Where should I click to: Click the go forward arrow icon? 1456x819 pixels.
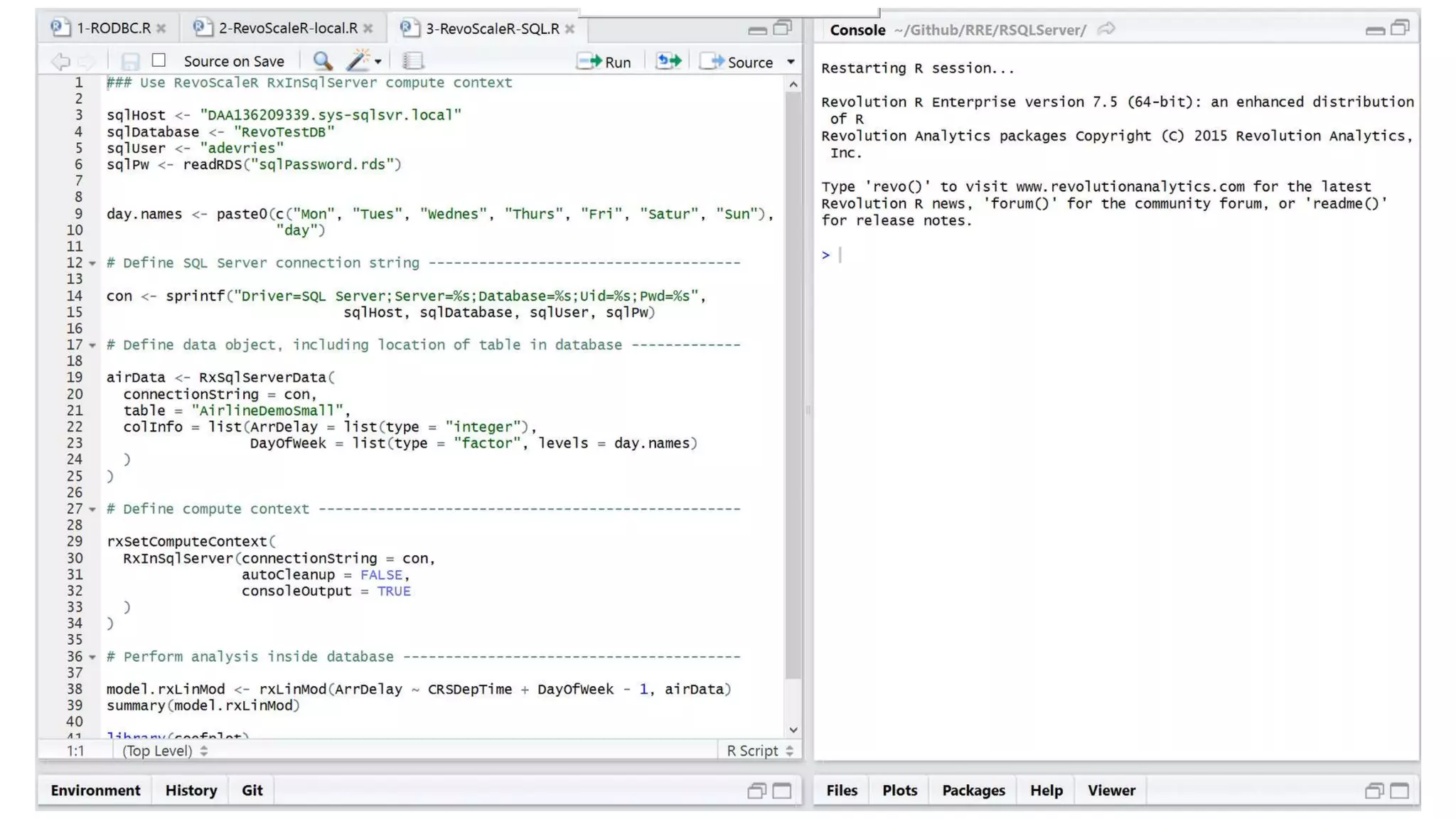click(x=86, y=61)
